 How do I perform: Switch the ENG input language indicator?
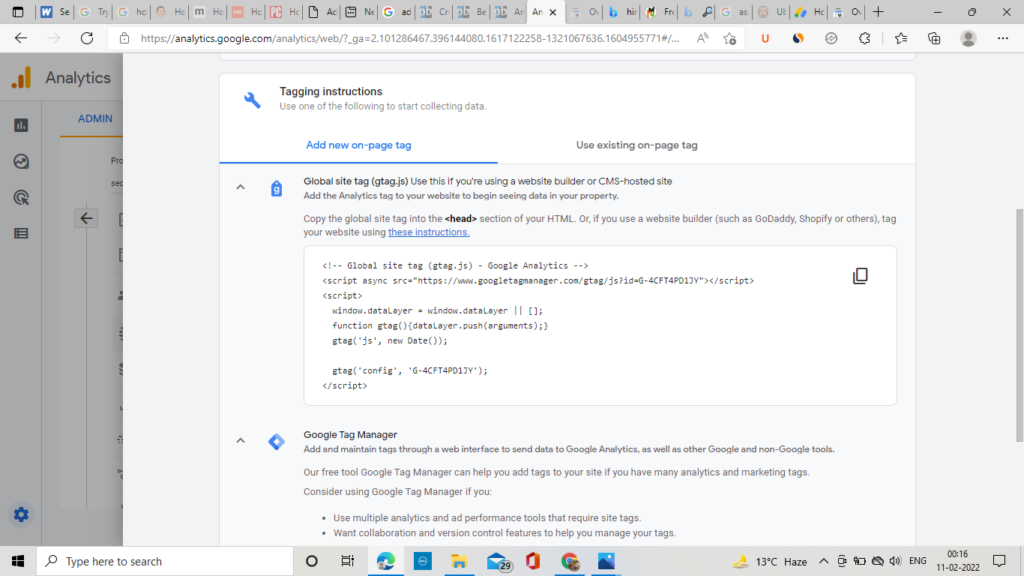point(918,561)
